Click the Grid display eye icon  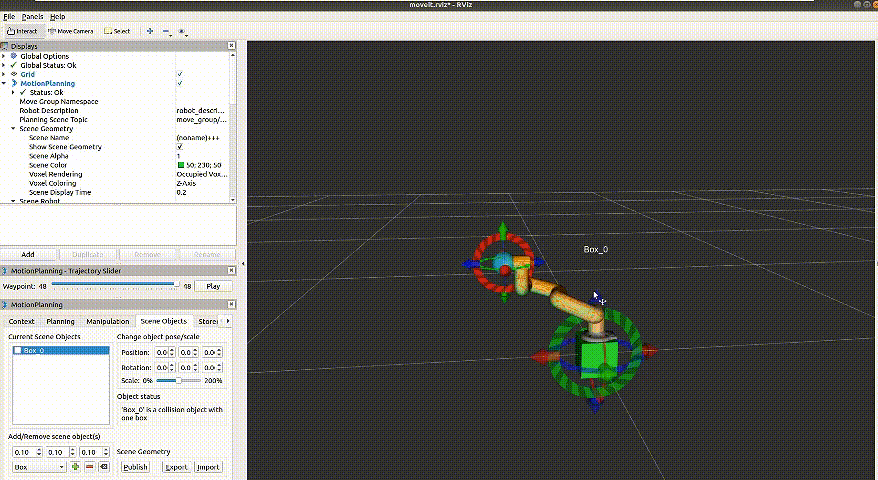(14, 74)
